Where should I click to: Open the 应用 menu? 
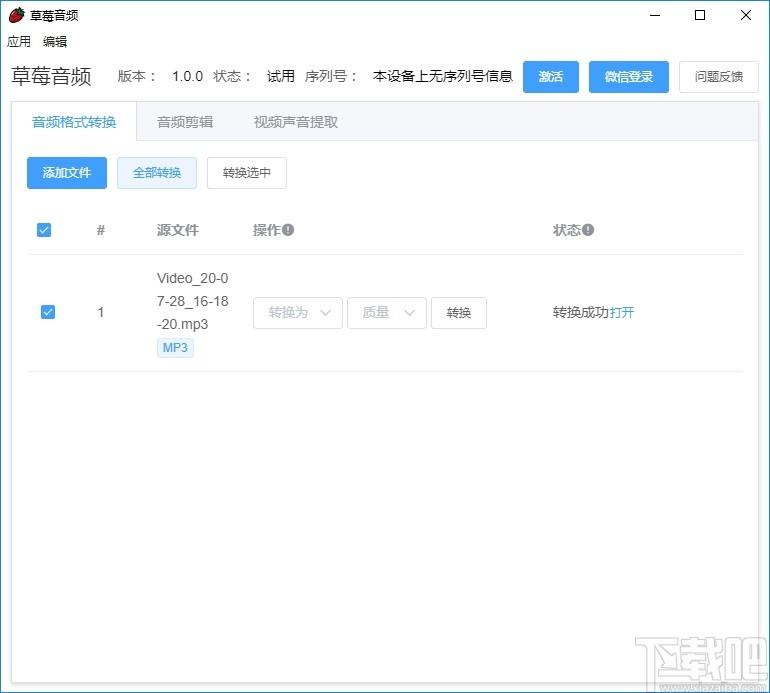(19, 42)
